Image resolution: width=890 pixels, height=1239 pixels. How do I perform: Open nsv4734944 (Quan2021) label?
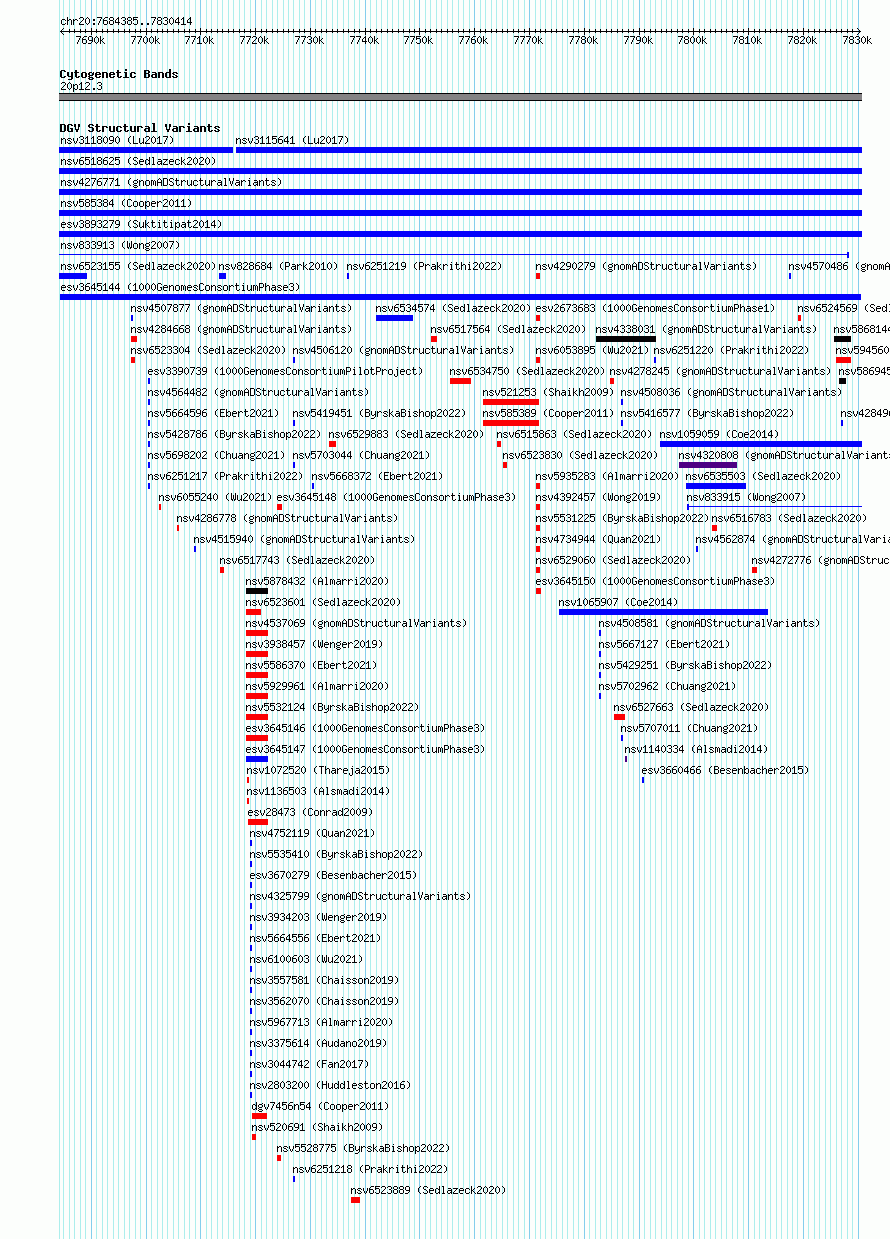click(598, 539)
